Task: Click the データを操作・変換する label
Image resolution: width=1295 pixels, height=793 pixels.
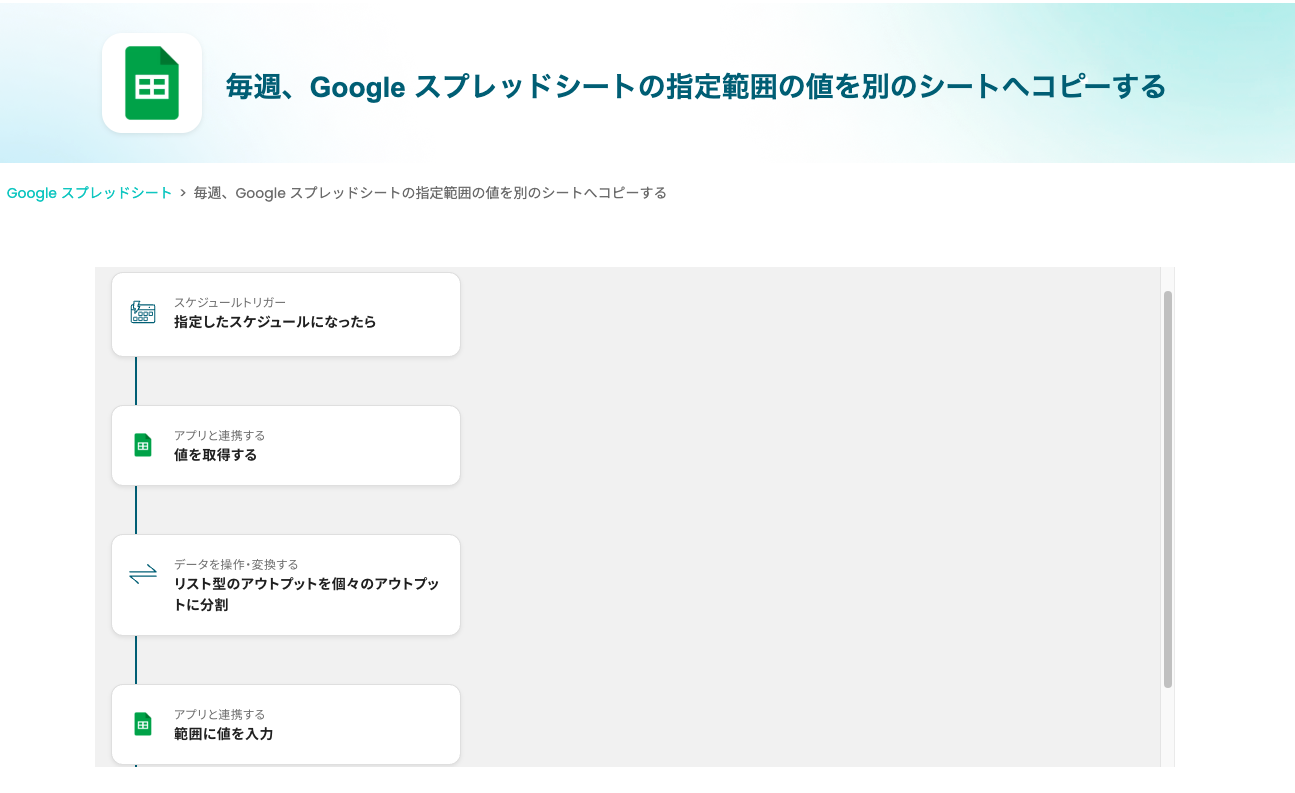Action: [x=236, y=564]
